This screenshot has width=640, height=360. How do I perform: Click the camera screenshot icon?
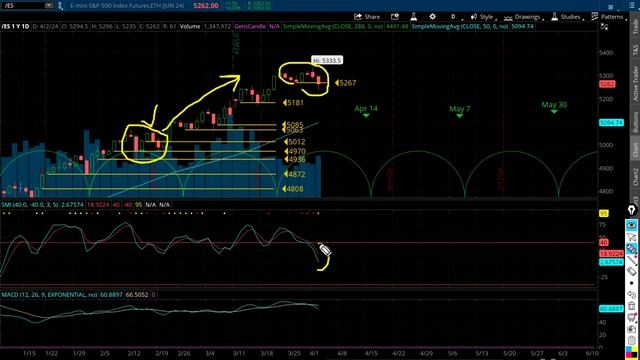[x=631, y=329]
